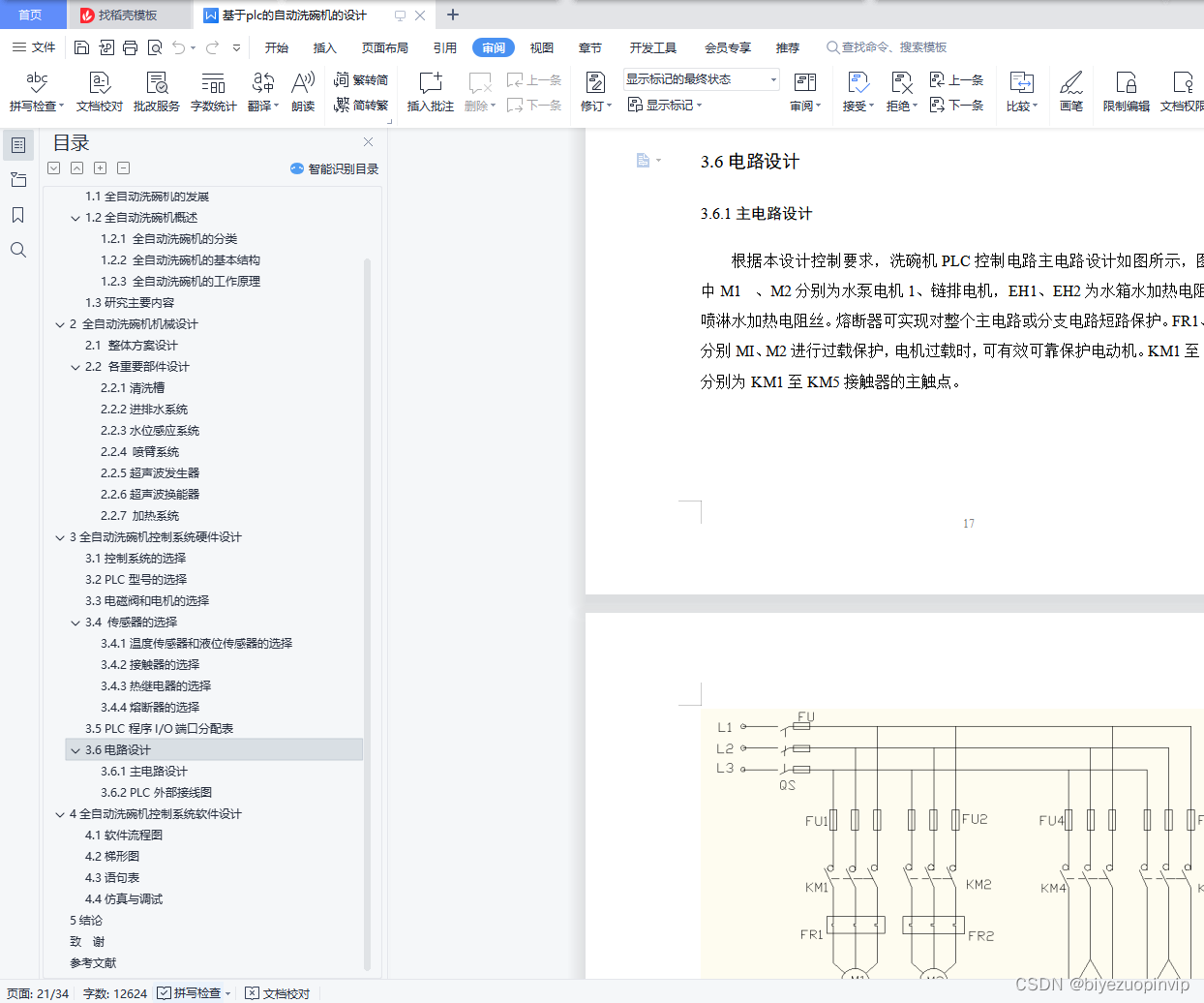Enable track changes (修订)
Viewport: 1204px width, 1003px height.
pyautogui.click(x=595, y=92)
